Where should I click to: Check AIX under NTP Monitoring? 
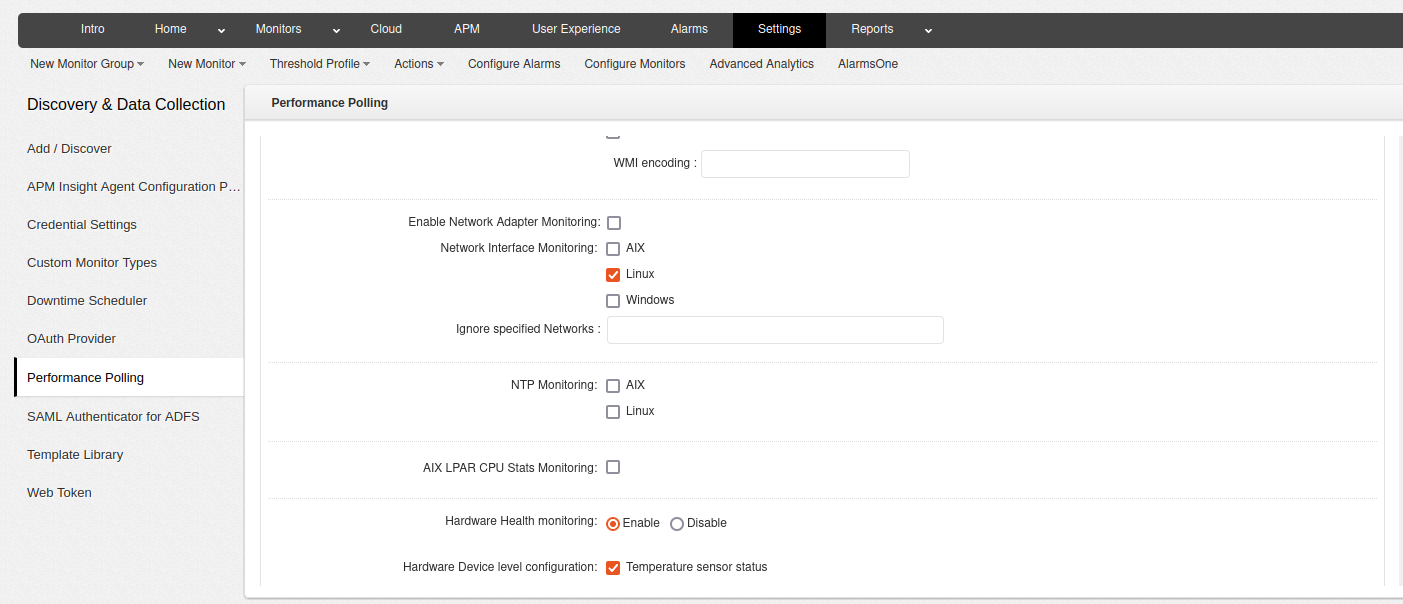pos(614,386)
